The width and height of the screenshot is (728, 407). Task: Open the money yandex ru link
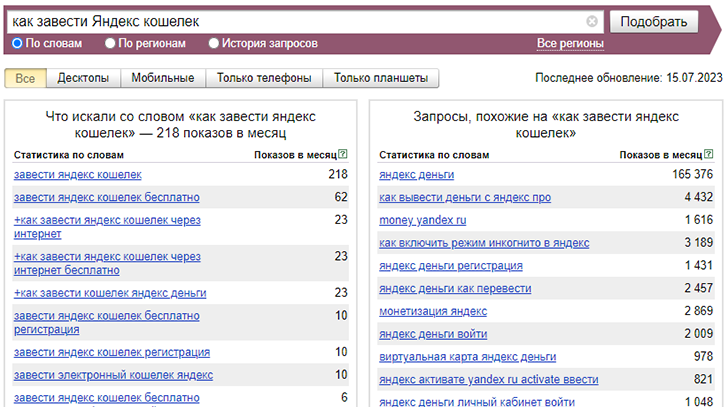[422, 220]
